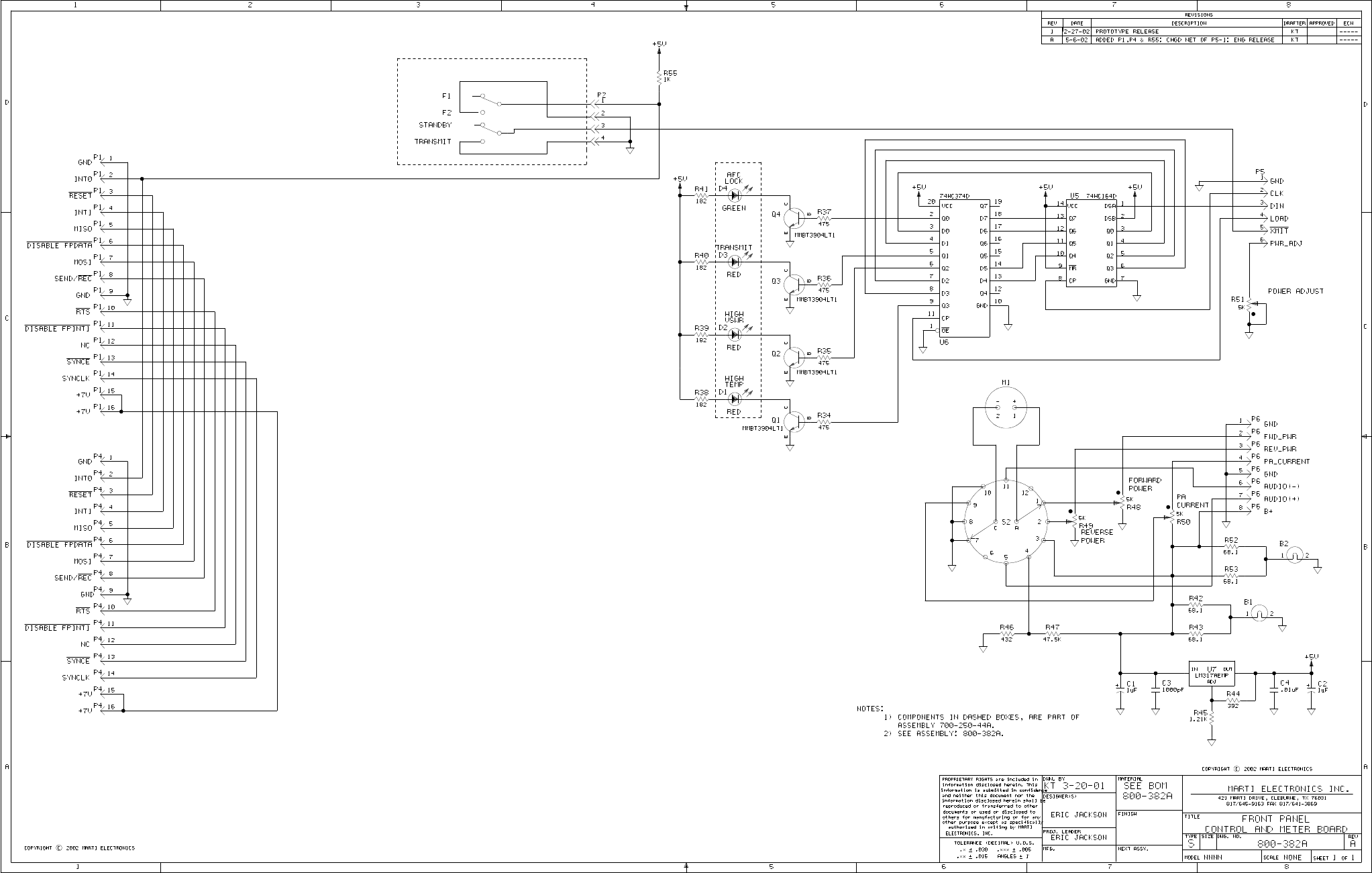Click the STANDBY/TRANSMIT switch symbol
This screenshot has height=873, width=1372.
click(x=490, y=132)
